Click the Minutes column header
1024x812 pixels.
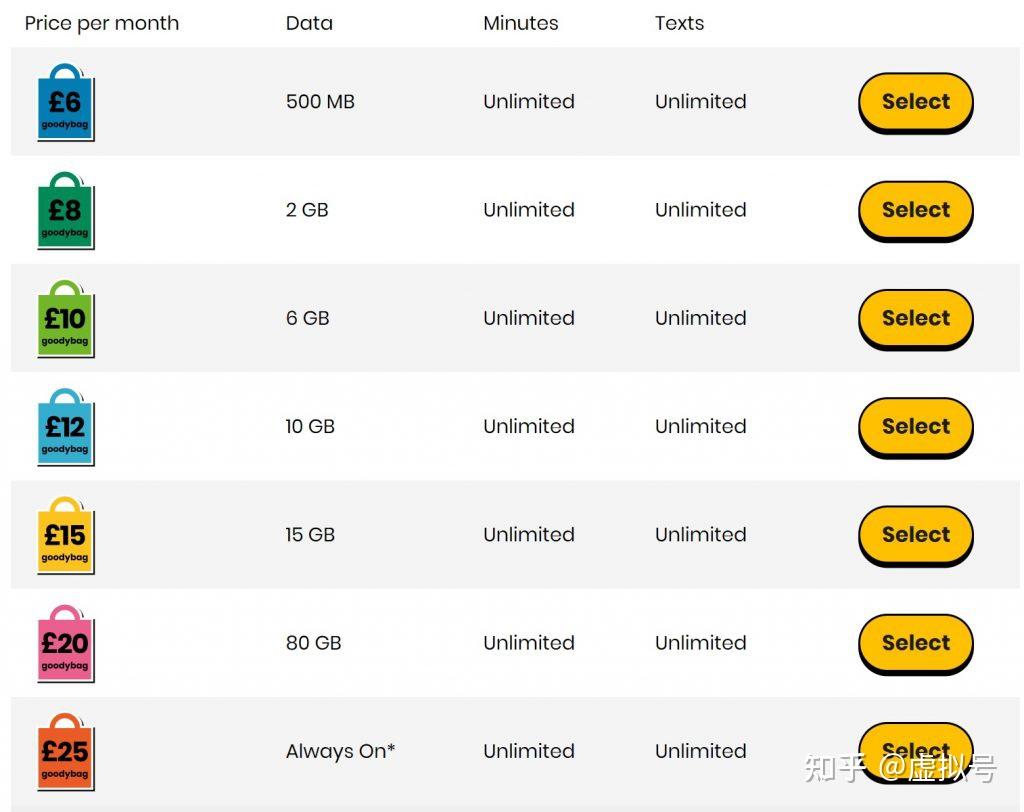point(520,23)
